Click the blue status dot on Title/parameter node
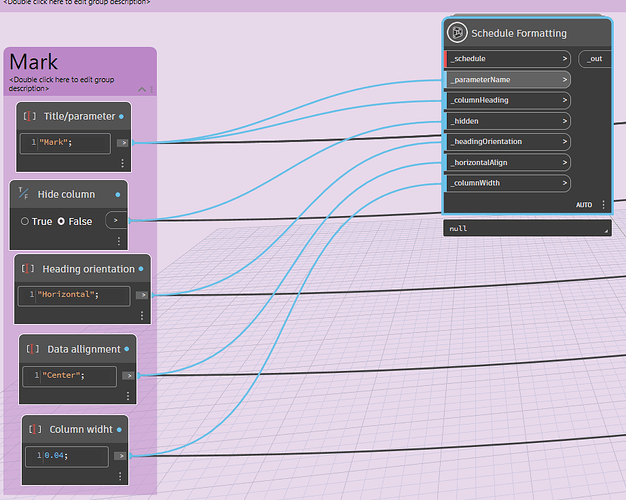This screenshot has height=500, width=626. click(121, 117)
